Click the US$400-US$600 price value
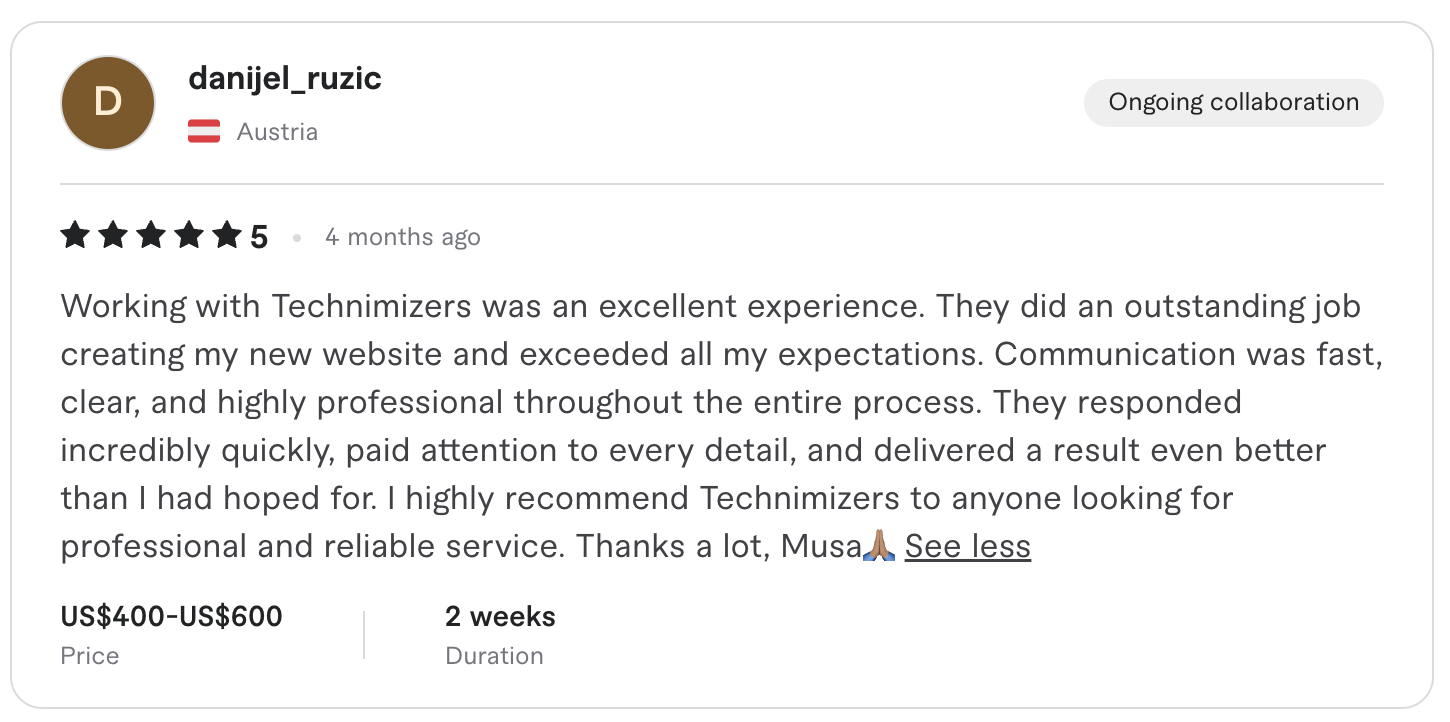This screenshot has height=722, width=1450. [172, 616]
